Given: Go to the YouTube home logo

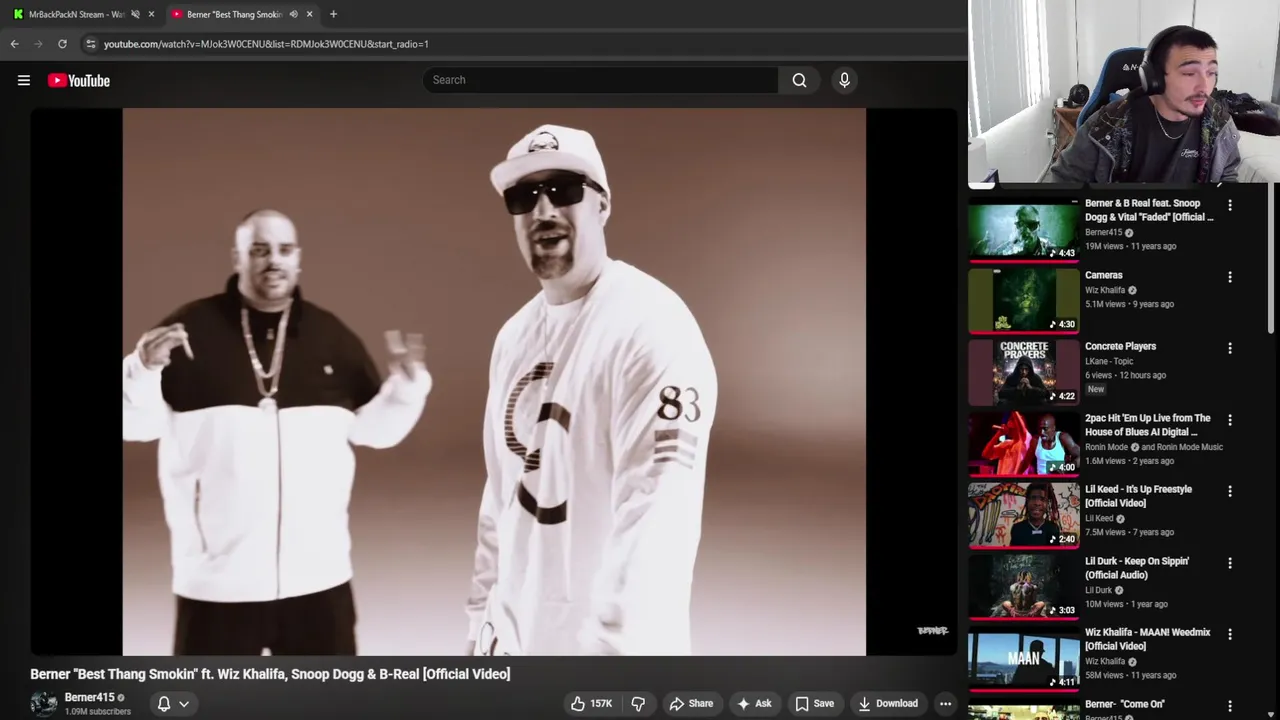Looking at the screenshot, I should (x=79, y=80).
